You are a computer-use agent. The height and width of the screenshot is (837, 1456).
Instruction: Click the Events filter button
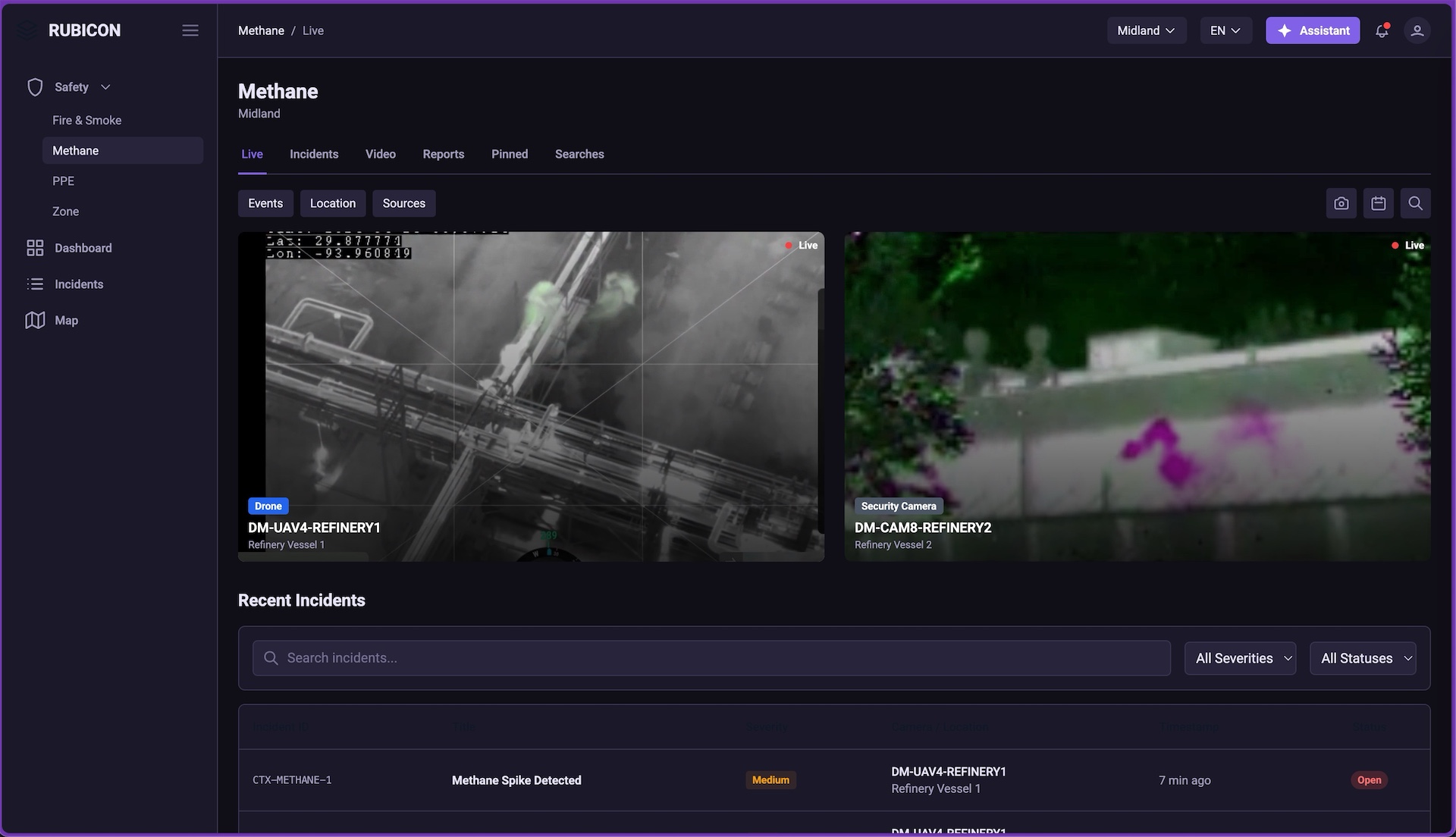coord(265,203)
